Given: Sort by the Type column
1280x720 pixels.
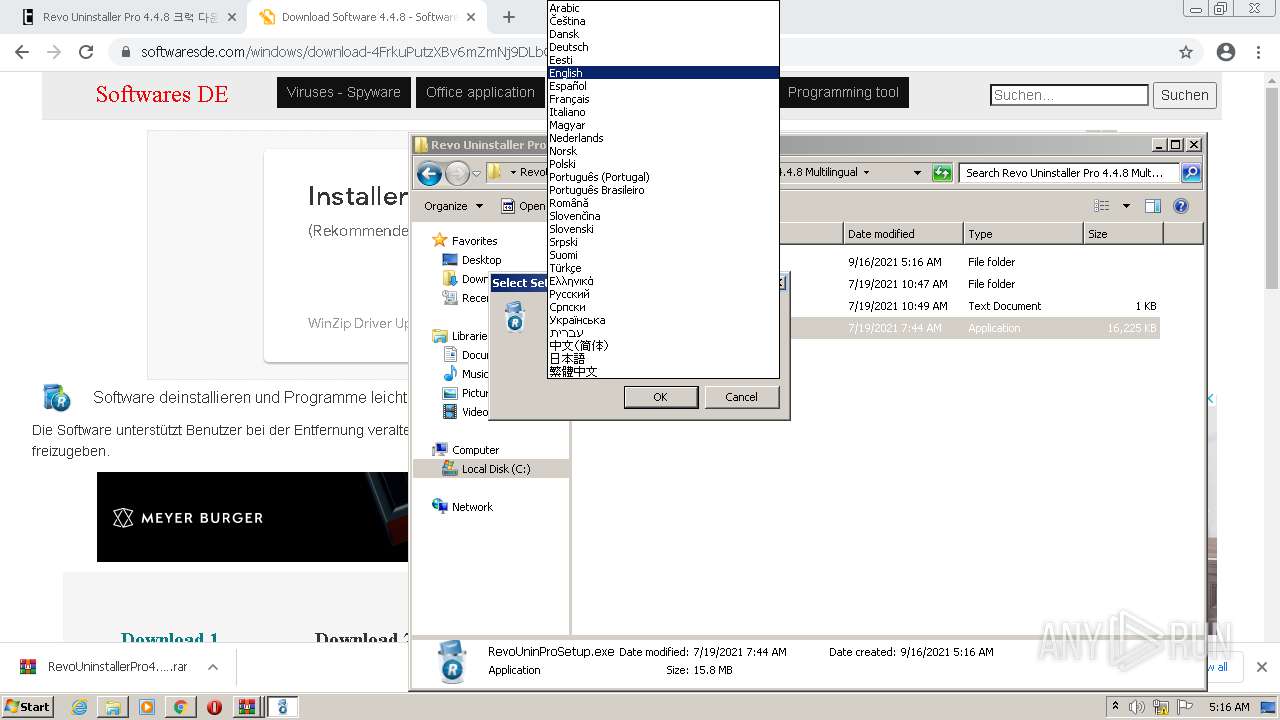Looking at the screenshot, I should [x=1023, y=234].
